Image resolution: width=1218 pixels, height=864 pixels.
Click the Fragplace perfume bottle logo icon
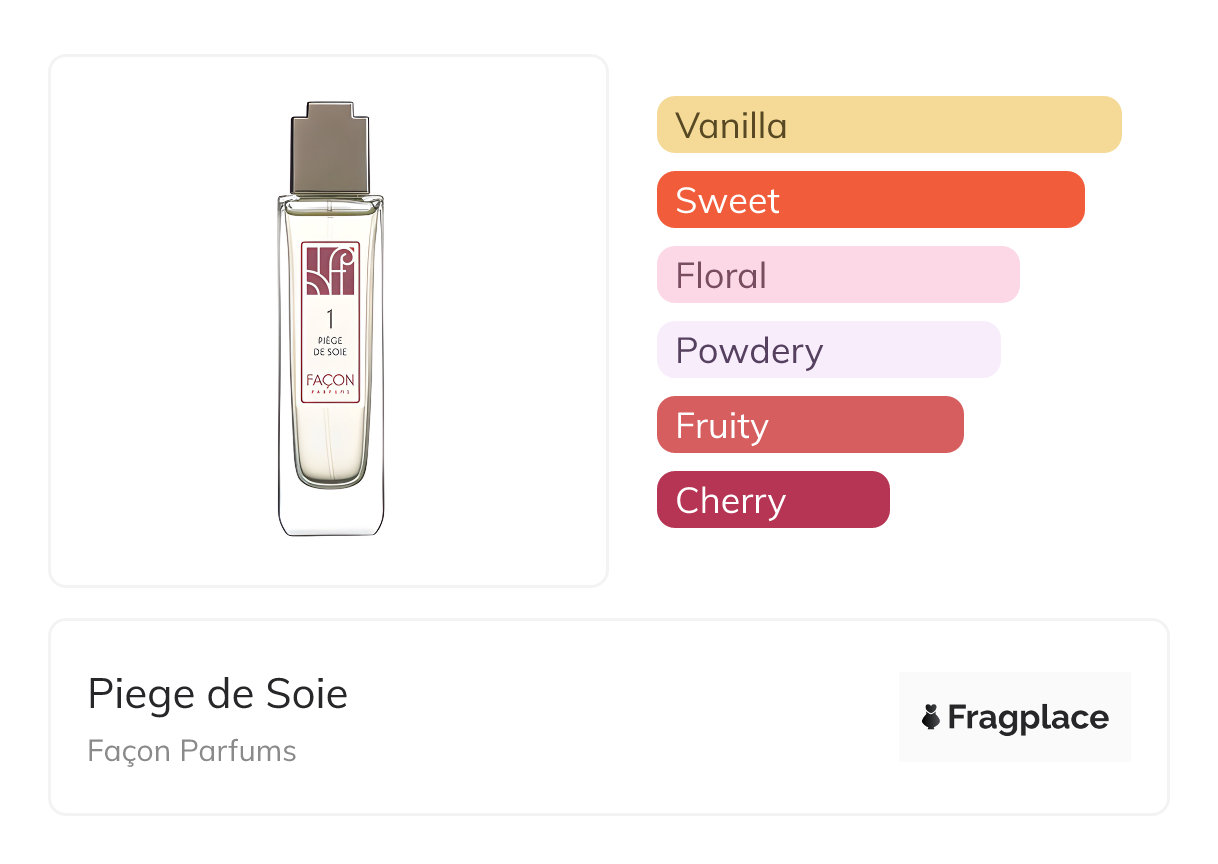coord(931,717)
